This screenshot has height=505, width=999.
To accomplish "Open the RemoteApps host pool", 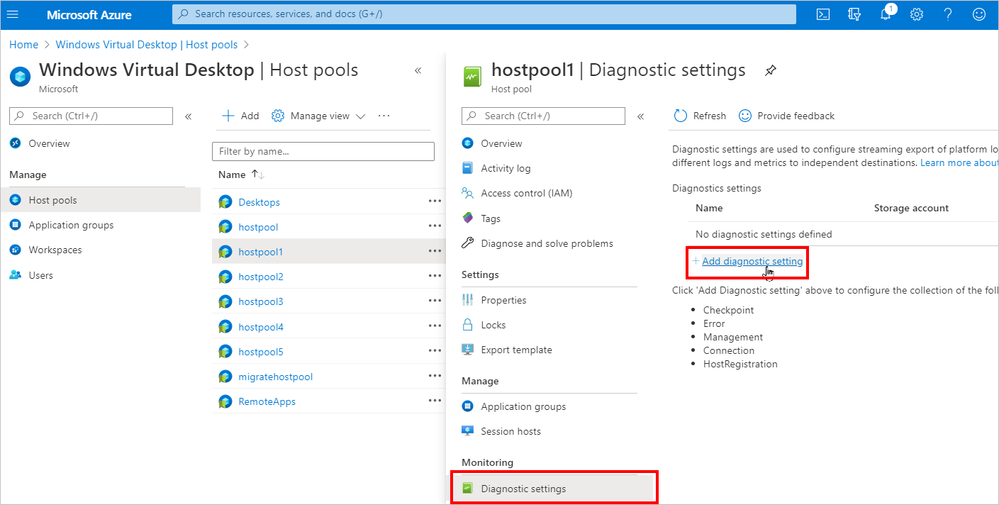I will pyautogui.click(x=267, y=401).
